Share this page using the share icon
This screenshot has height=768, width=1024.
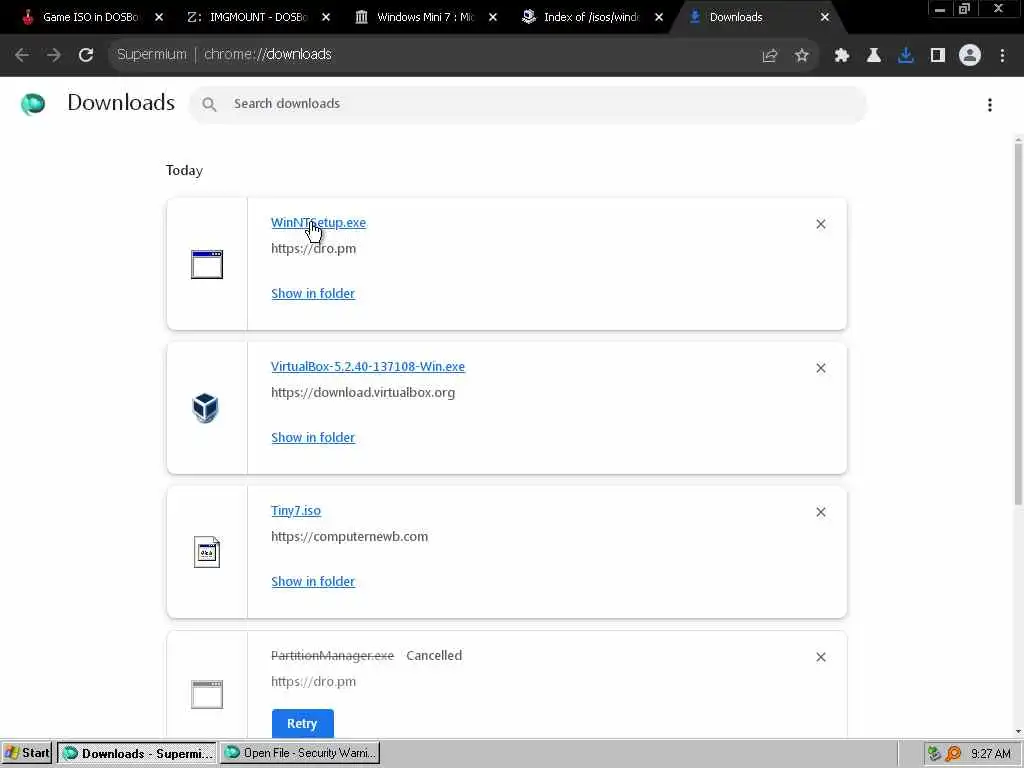[x=770, y=56]
